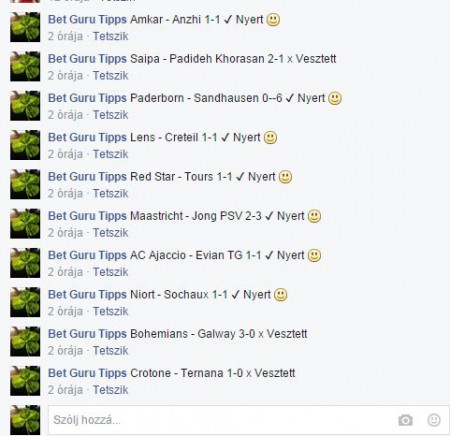The height and width of the screenshot is (436, 450).
Task: Open Bet Guru Tipps profile from Lens comment
Action: tap(87, 137)
